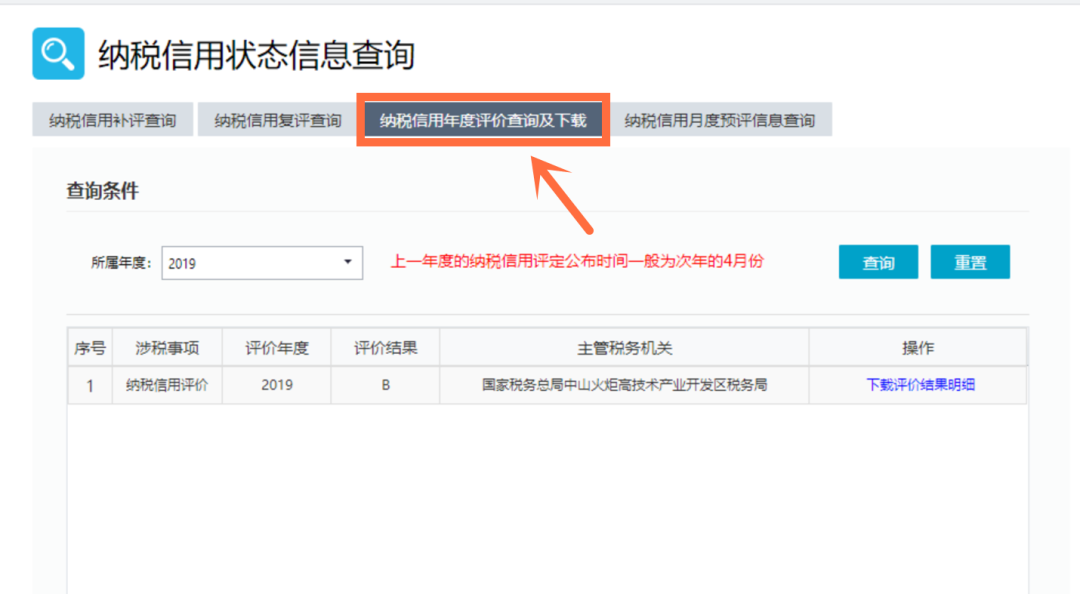Click the 查询 button
Screen dimensions: 1080x594
pos(878,262)
